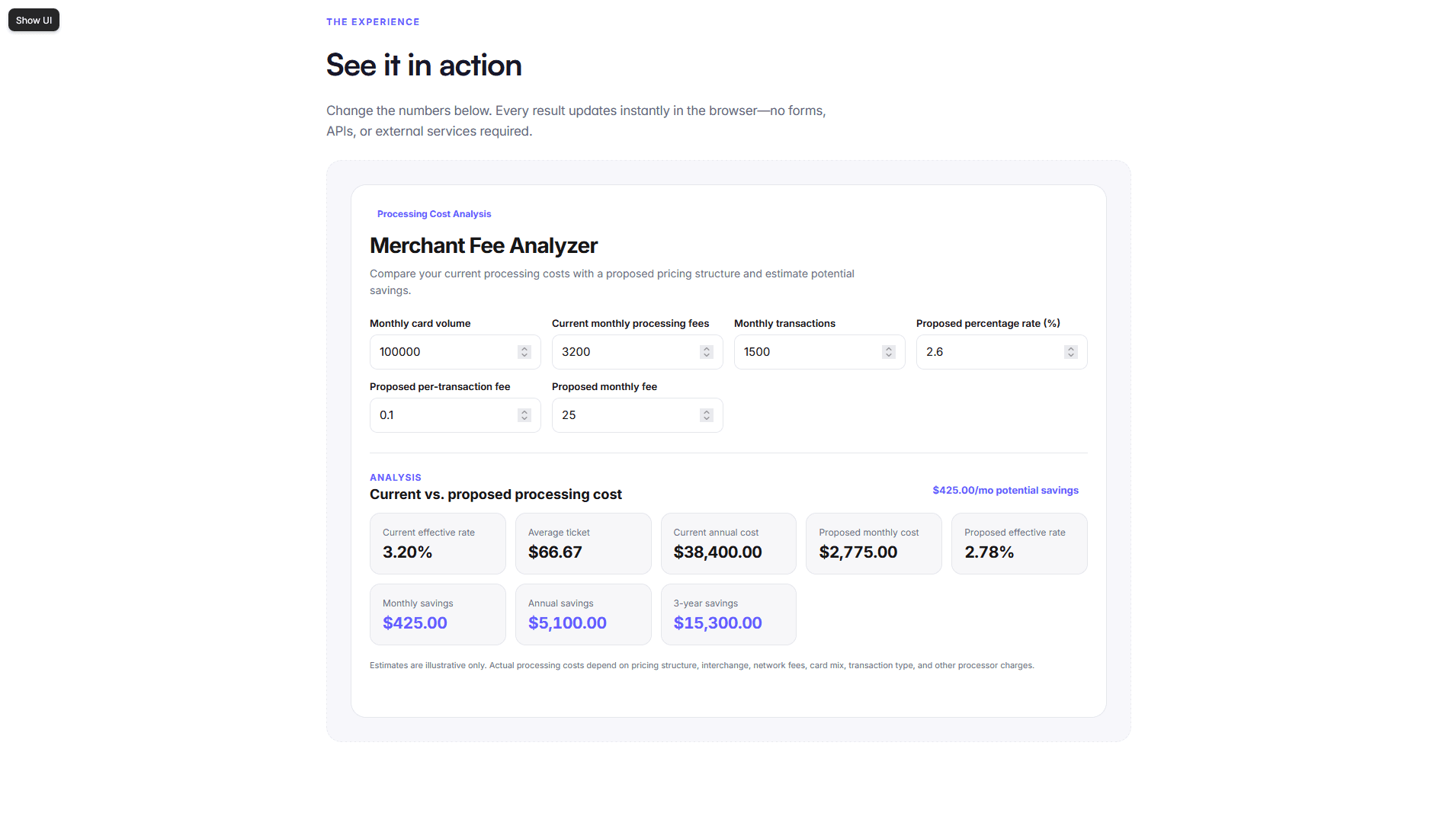Focus the Proposed monthly fee input
The height and width of the screenshot is (816, 1456).
tap(637, 415)
